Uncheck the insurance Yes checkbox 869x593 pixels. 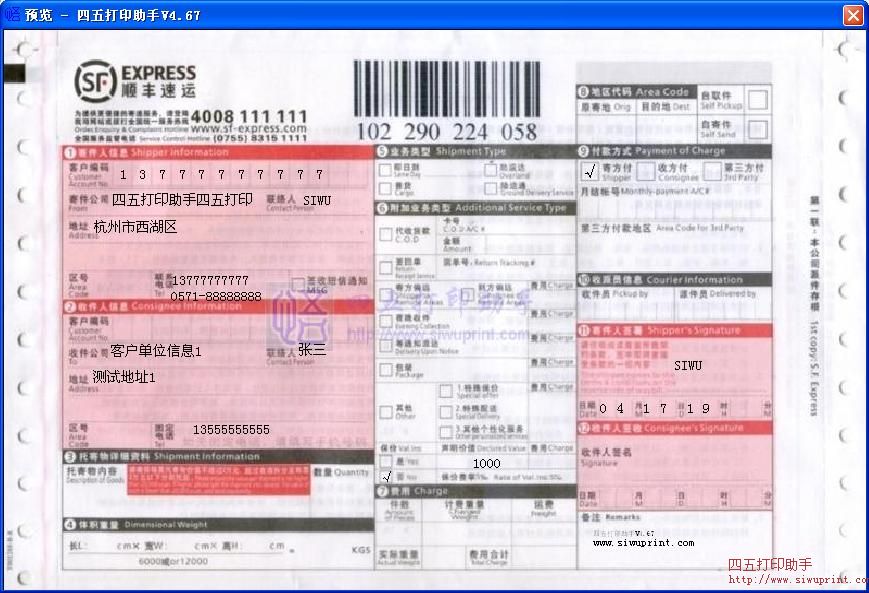point(385,477)
